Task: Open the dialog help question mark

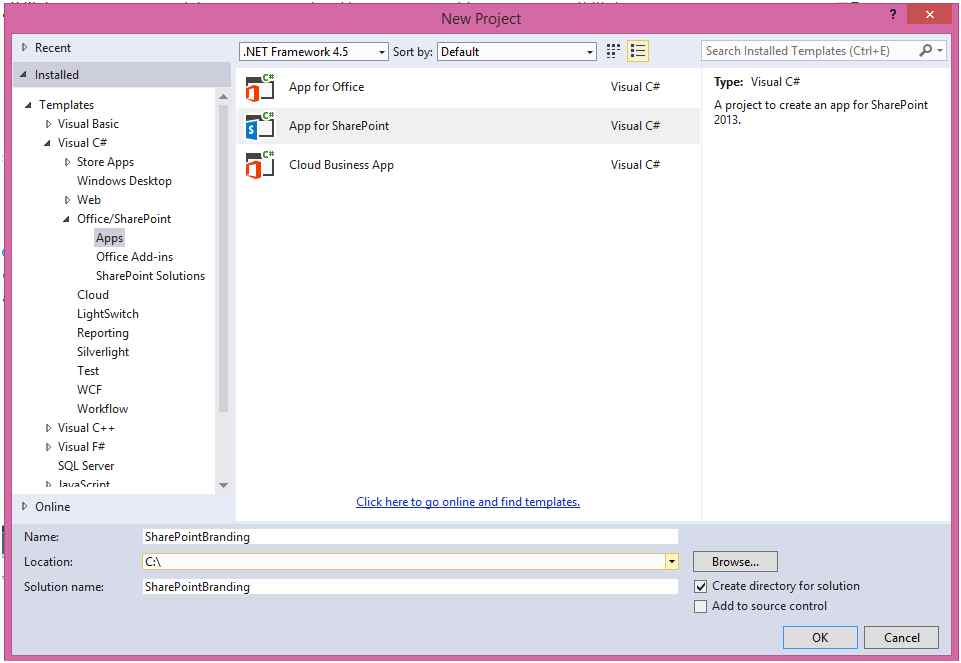Action: (893, 14)
